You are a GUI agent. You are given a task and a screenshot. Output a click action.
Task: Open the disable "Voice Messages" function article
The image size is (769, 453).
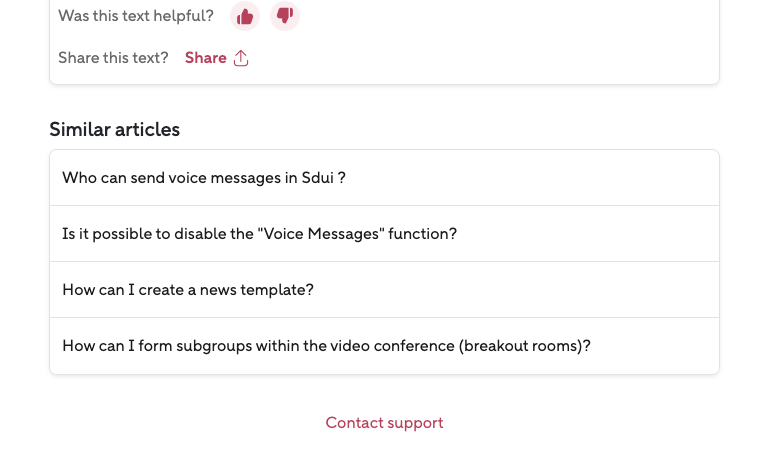[259, 234]
